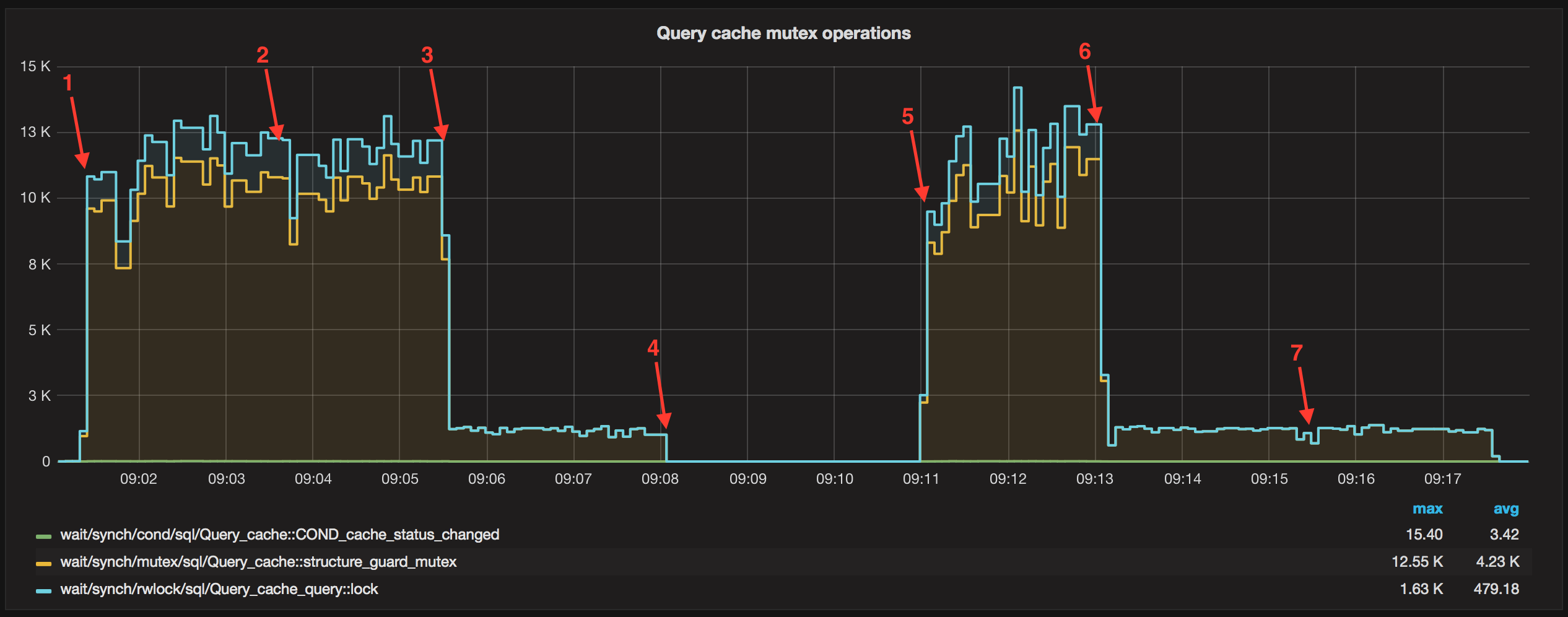
Task: Click red annotation number 6
Action: (x=1084, y=51)
